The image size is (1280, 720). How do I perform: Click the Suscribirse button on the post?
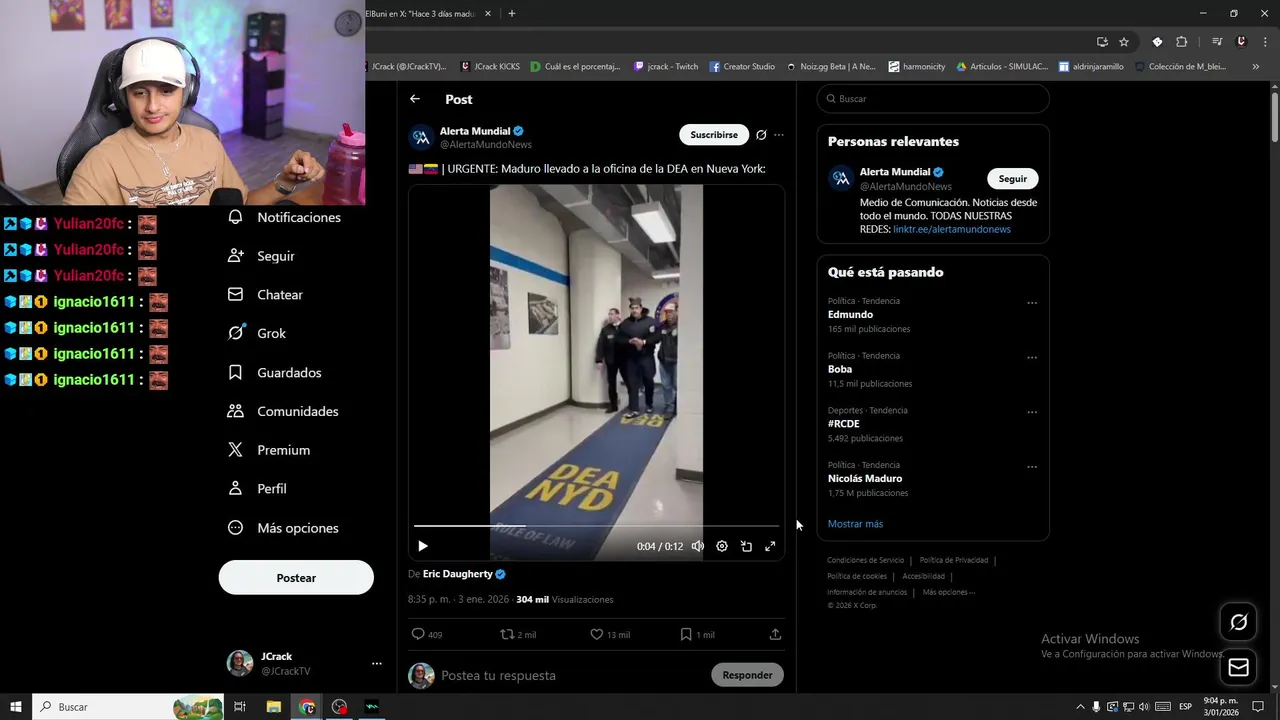tap(714, 135)
